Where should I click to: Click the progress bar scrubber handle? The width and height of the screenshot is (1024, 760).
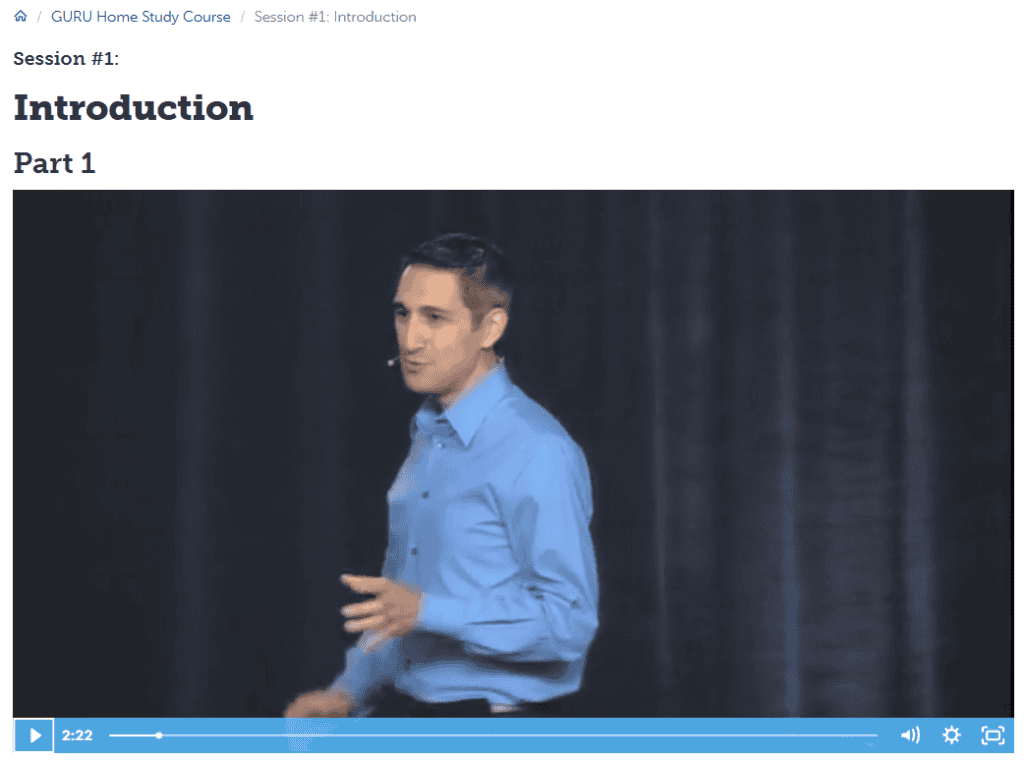159,735
